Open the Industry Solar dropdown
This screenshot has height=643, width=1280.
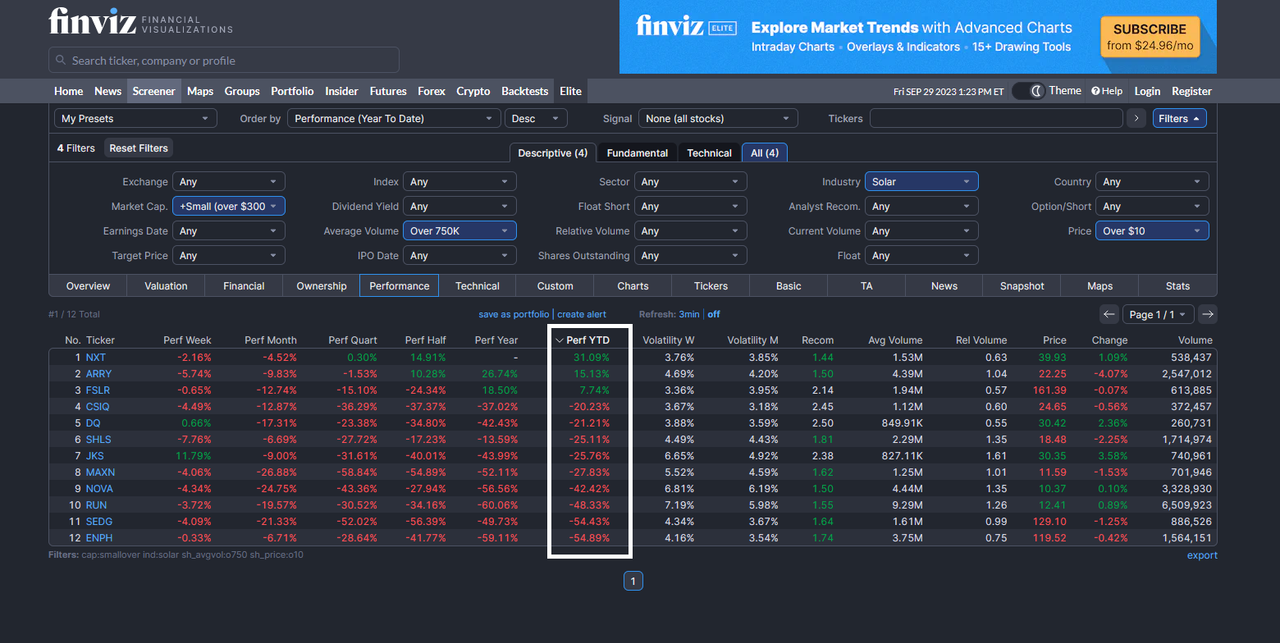(922, 182)
